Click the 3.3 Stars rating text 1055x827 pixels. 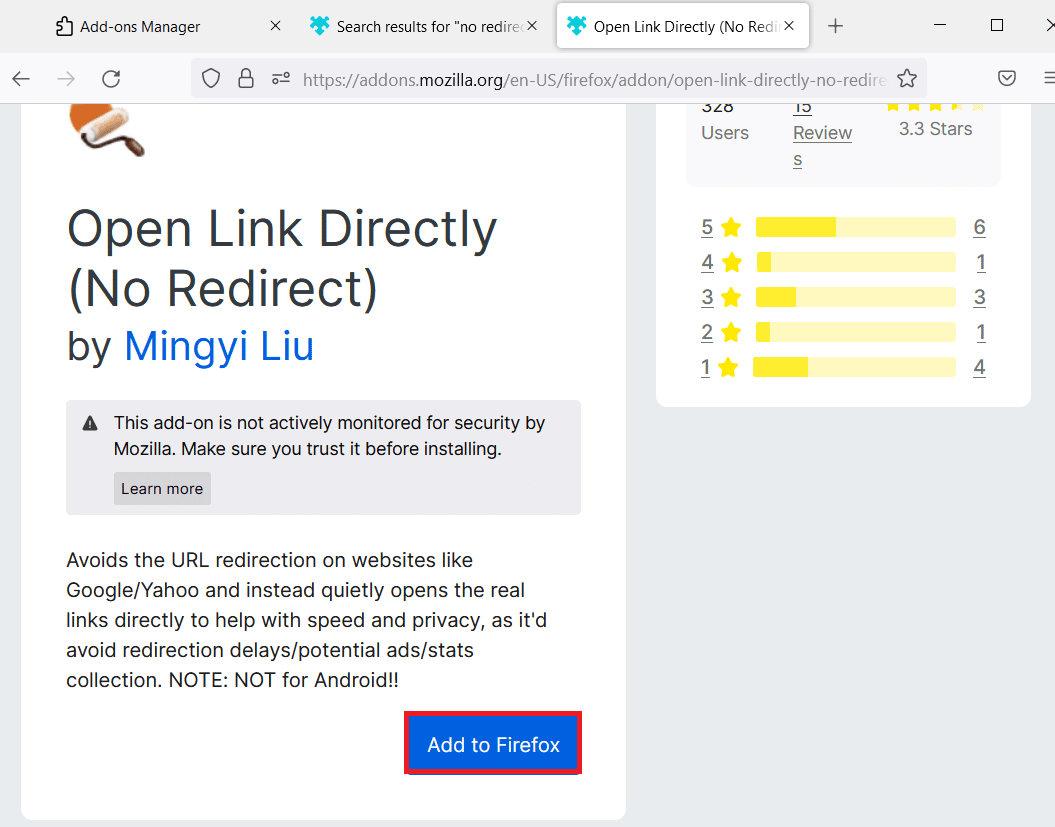(x=935, y=129)
